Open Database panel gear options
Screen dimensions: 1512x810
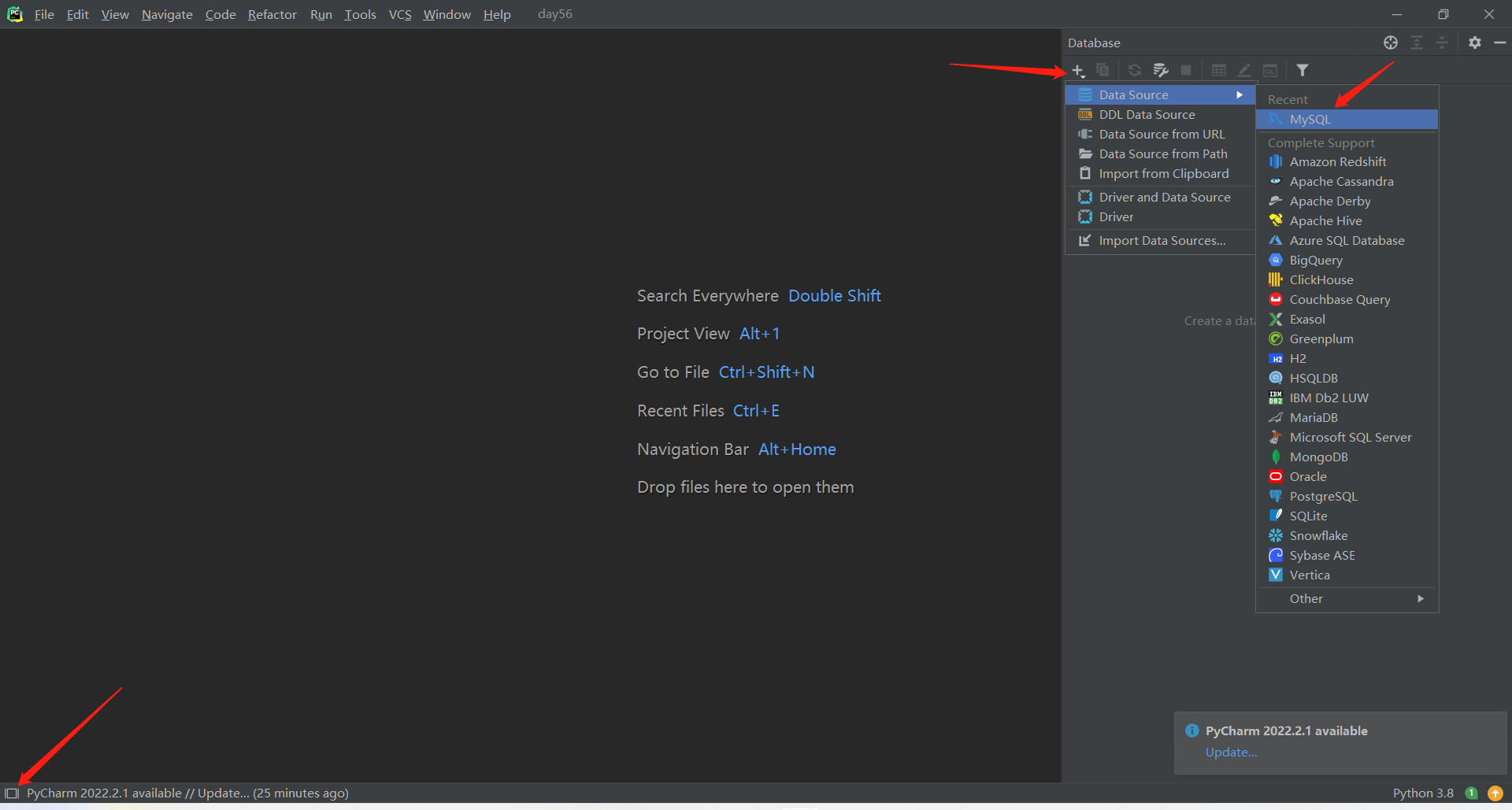pyautogui.click(x=1475, y=43)
